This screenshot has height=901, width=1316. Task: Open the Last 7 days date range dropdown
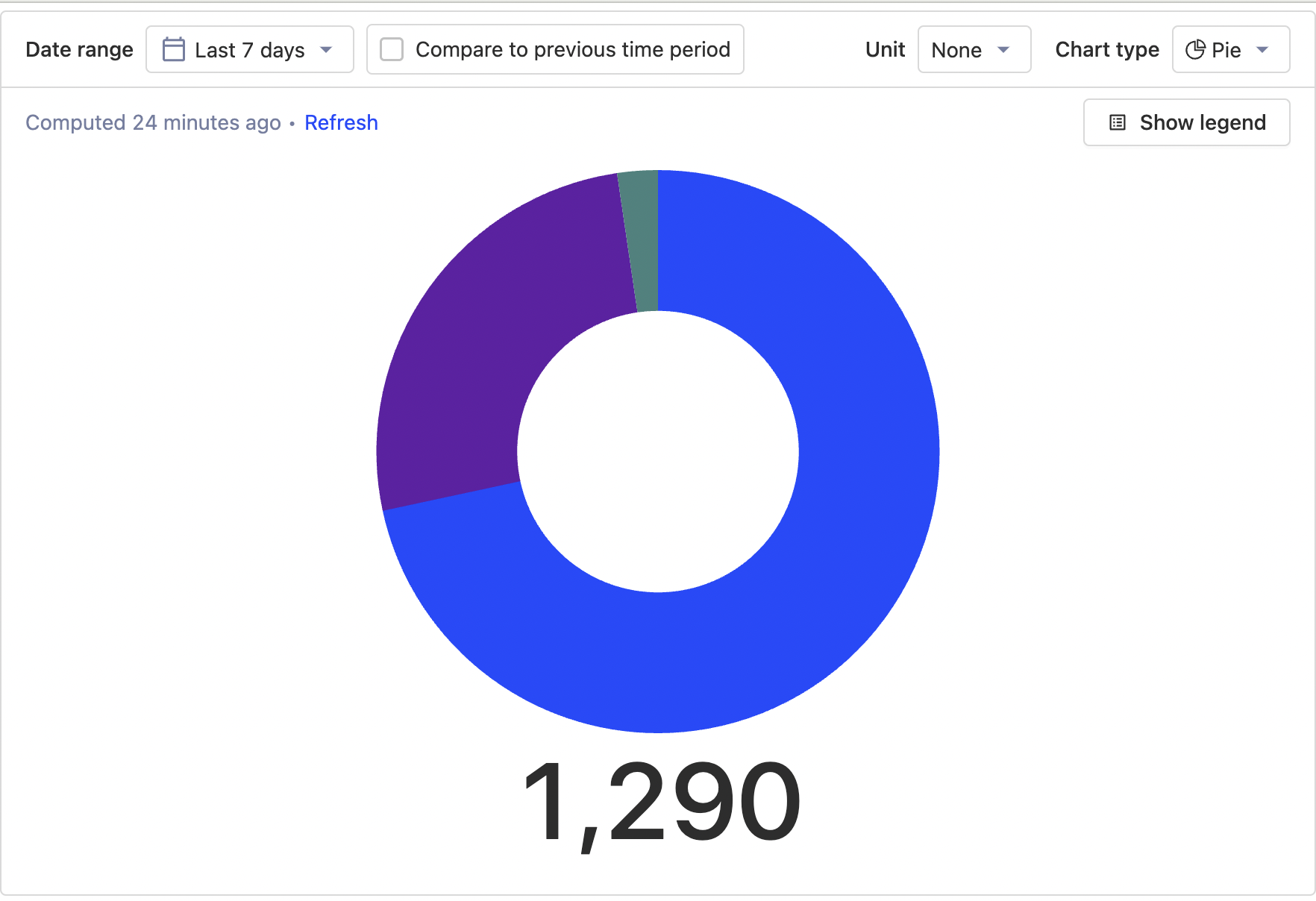[249, 49]
